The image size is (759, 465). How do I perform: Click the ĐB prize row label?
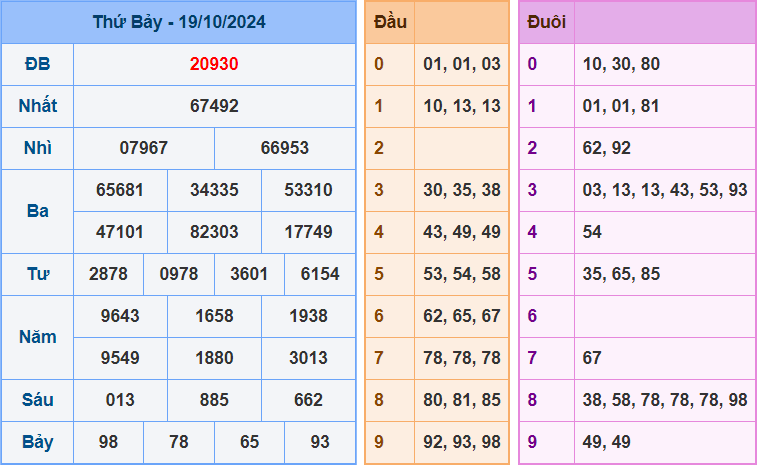(37, 64)
